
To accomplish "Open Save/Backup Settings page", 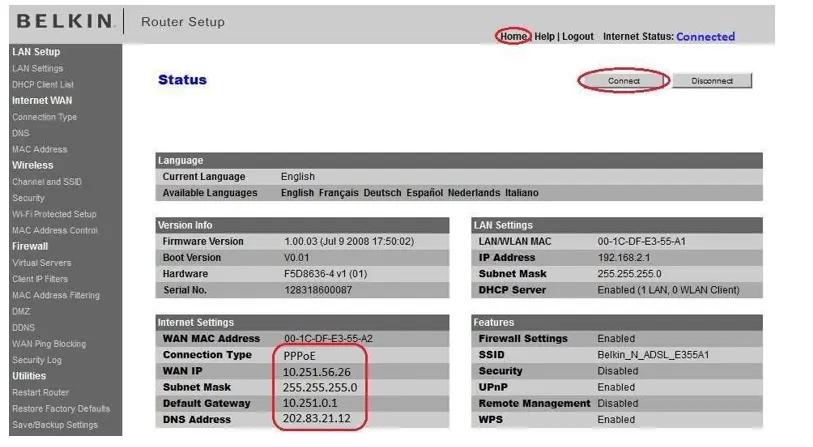I will coord(54,425).
